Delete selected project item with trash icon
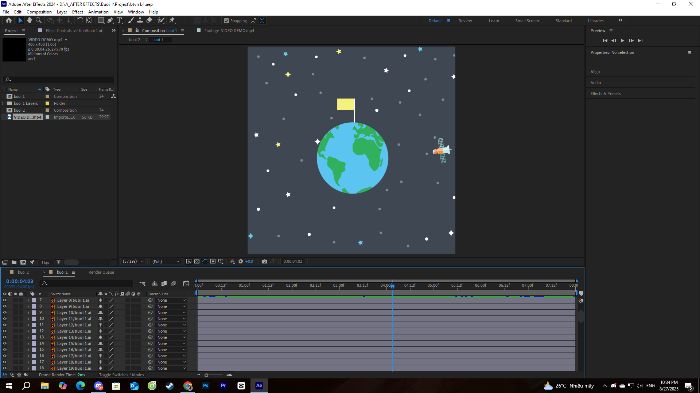The image size is (700, 393). (x=58, y=262)
